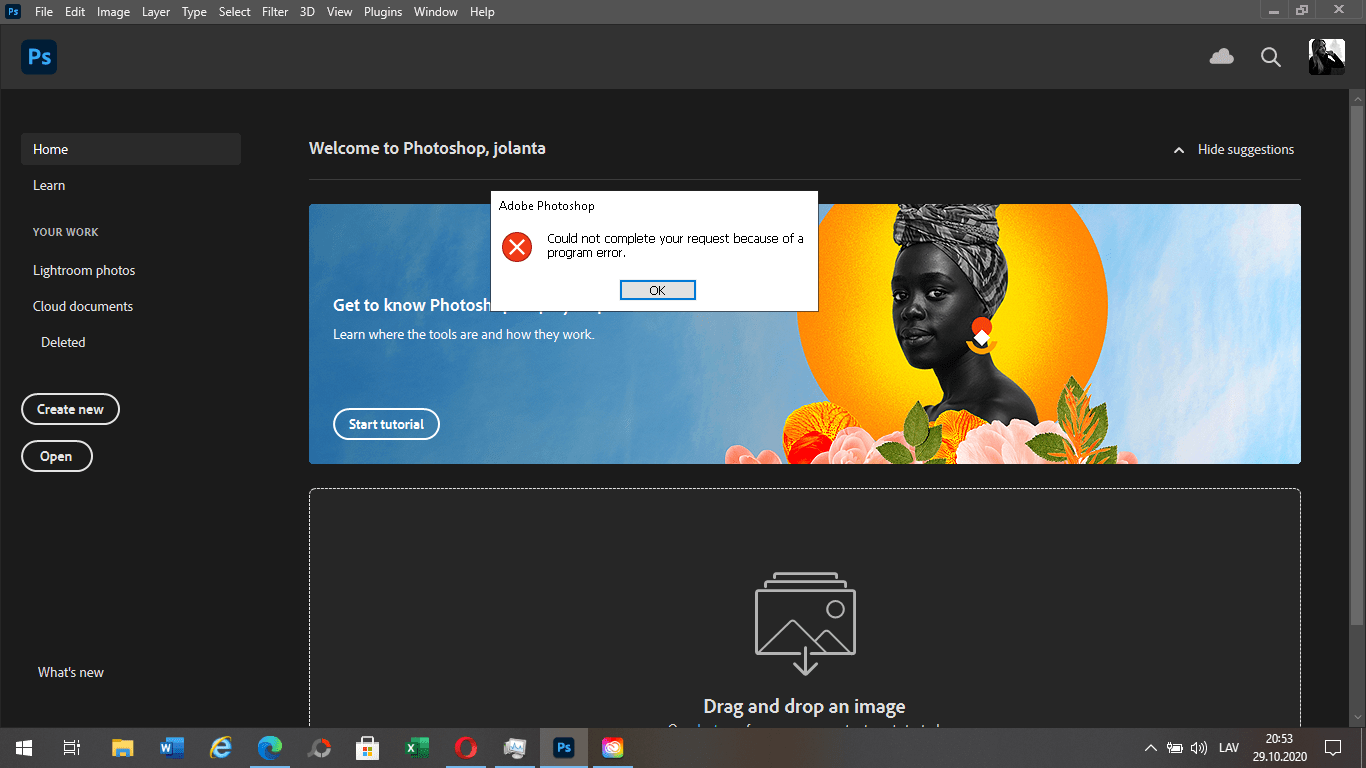Open the File menu
Image resolution: width=1366 pixels, height=768 pixels.
point(43,11)
